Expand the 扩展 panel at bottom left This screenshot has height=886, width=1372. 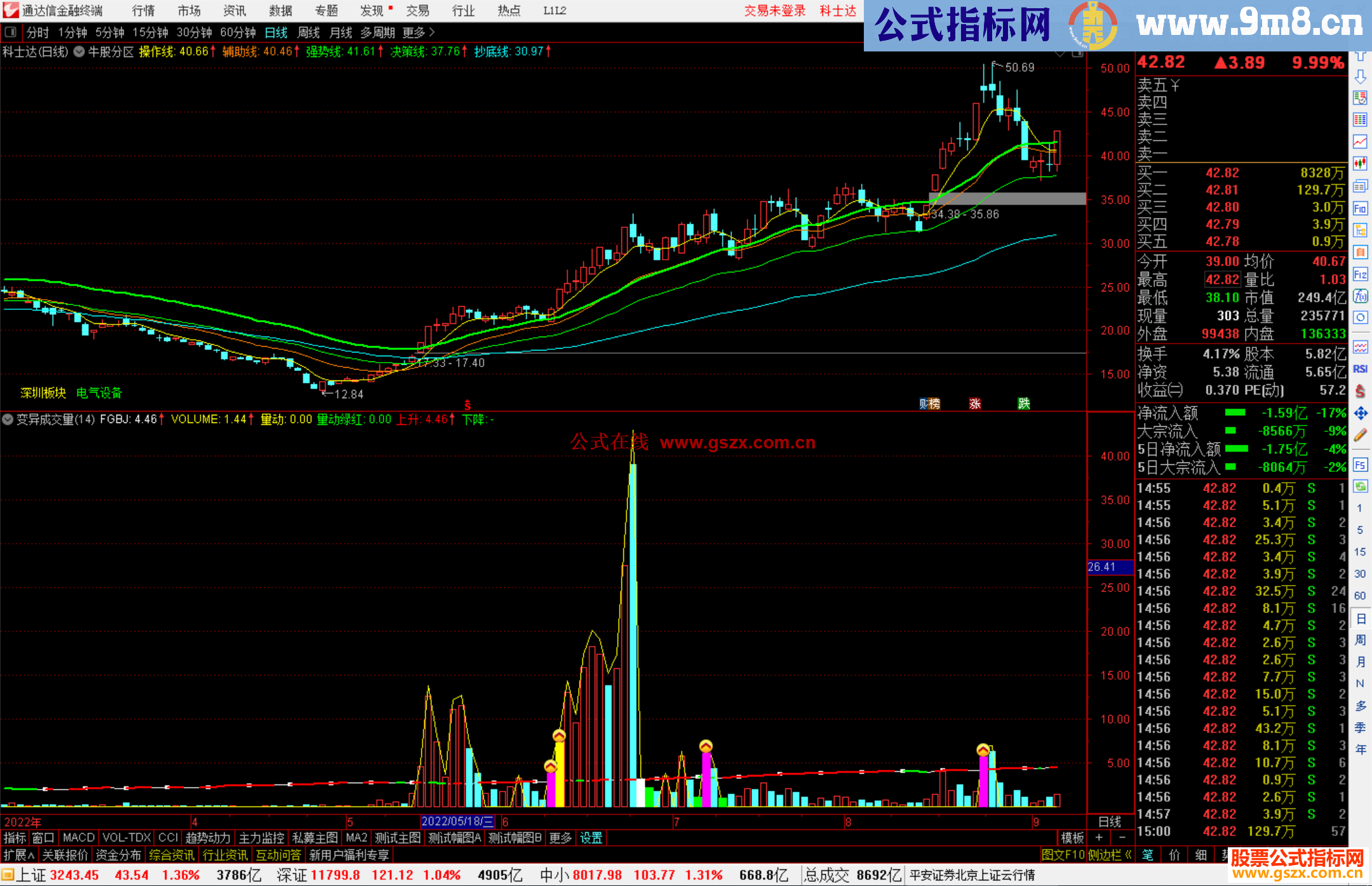point(19,855)
